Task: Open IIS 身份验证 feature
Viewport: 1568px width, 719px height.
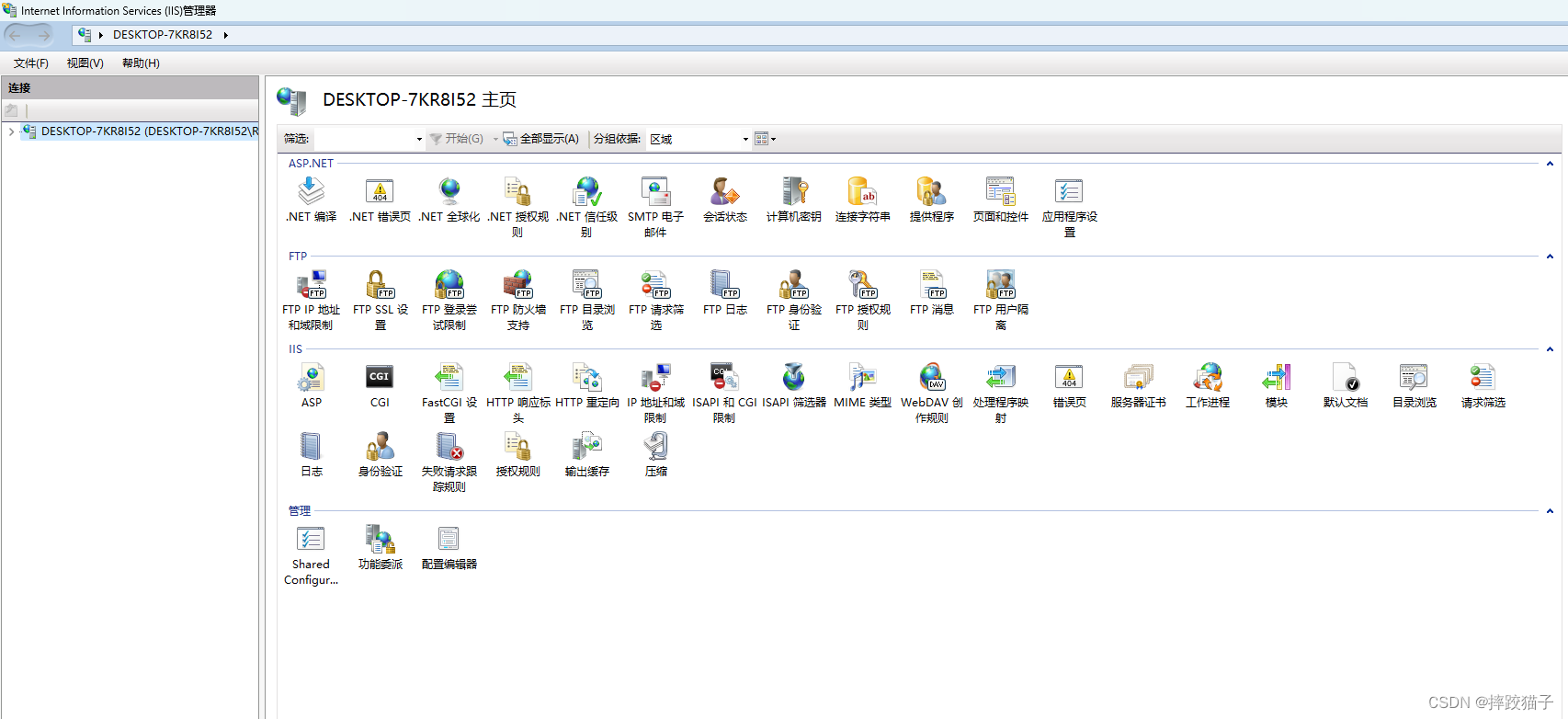Action: tap(380, 454)
